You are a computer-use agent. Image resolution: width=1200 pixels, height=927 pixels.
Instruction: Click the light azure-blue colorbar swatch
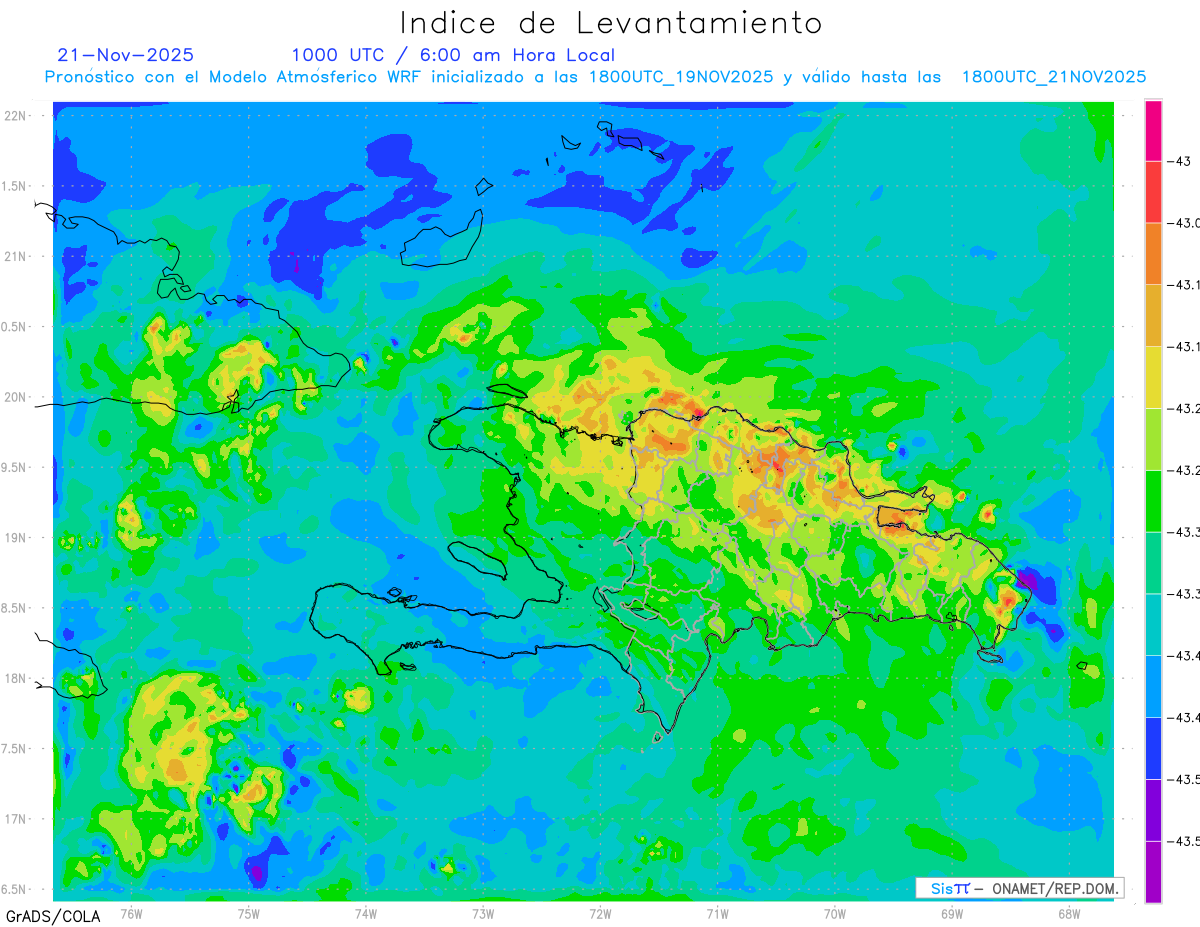click(1154, 686)
